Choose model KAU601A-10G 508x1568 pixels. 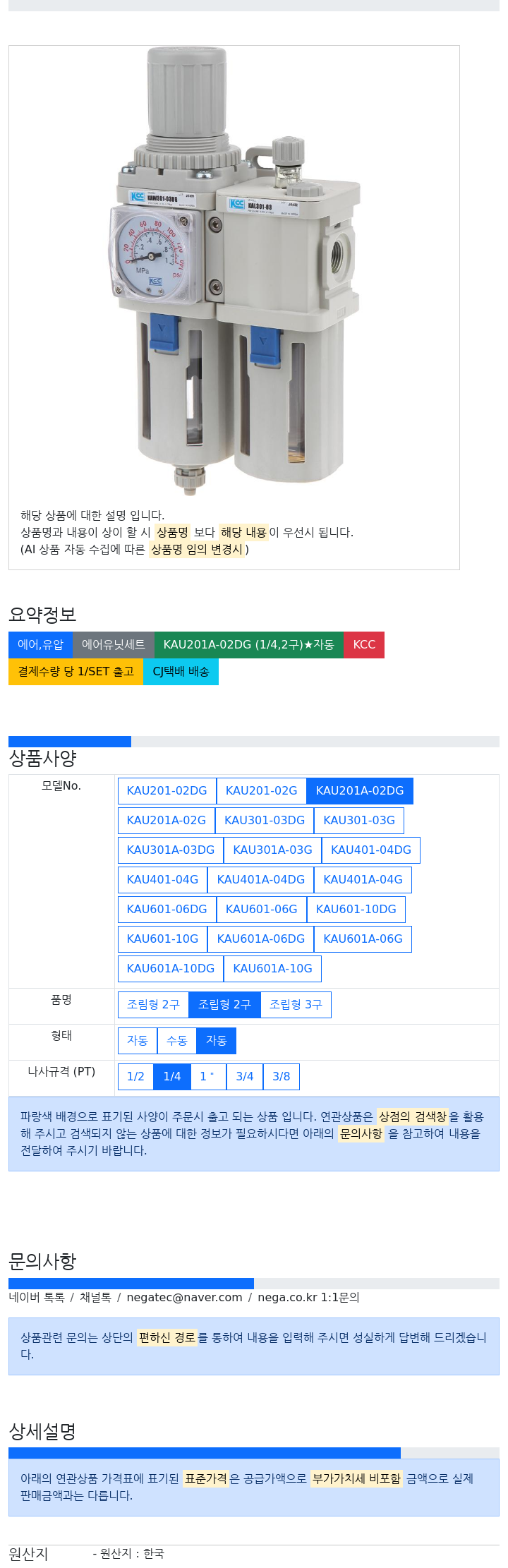pos(272,969)
